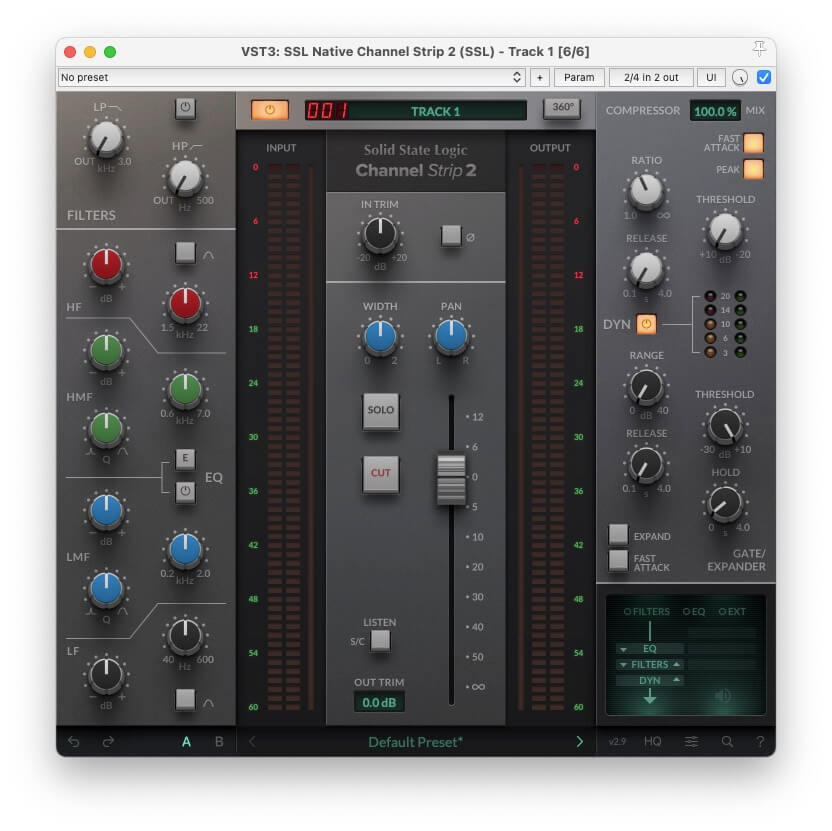Click the undo arrow icon
The image size is (832, 831).
point(73,742)
